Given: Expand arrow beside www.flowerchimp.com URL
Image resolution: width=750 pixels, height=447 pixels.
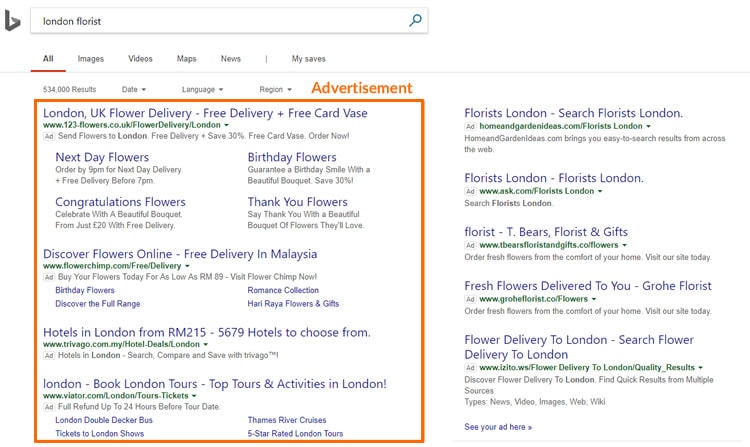Looking at the screenshot, I should pos(188,266).
